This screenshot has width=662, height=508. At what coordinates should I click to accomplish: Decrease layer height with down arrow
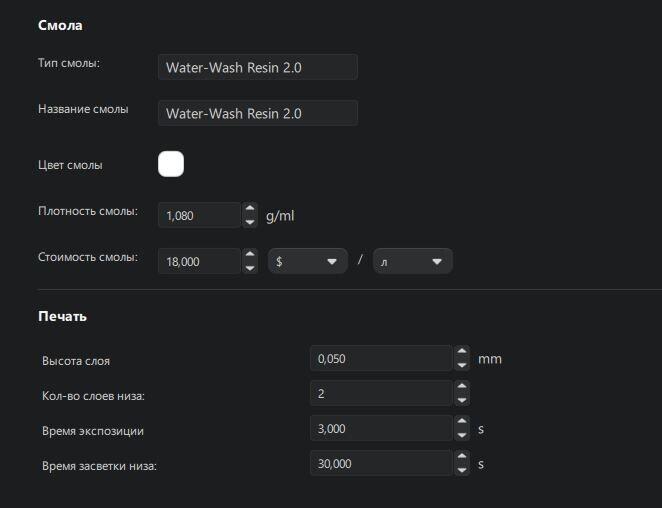[461, 364]
